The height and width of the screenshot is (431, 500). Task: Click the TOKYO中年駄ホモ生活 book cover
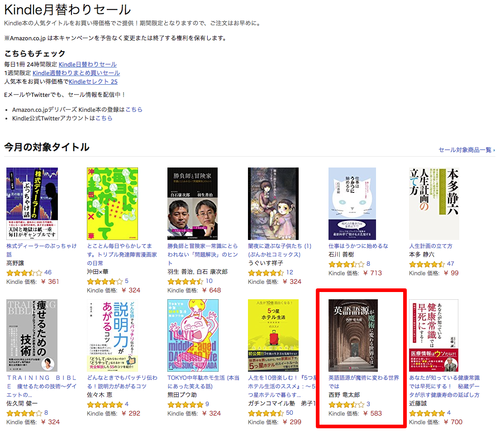(193, 335)
